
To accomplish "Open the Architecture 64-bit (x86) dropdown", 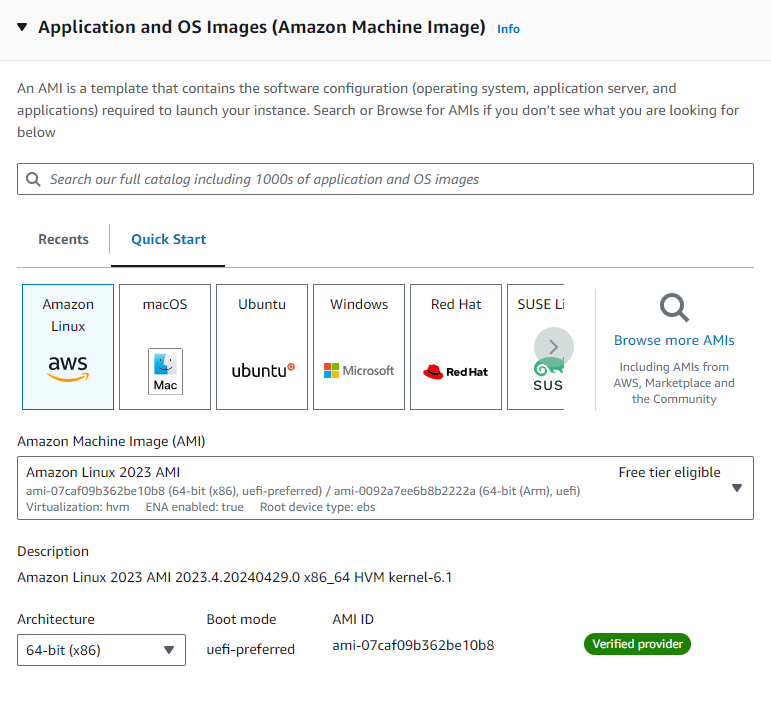I will (x=101, y=650).
